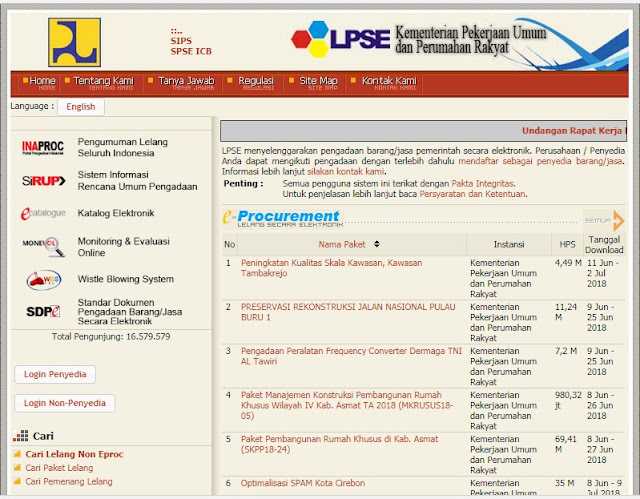Open Peningkatan Kualitas Skala Kawasan package
Image resolution: width=640 pixels, height=499 pixels.
tap(331, 268)
